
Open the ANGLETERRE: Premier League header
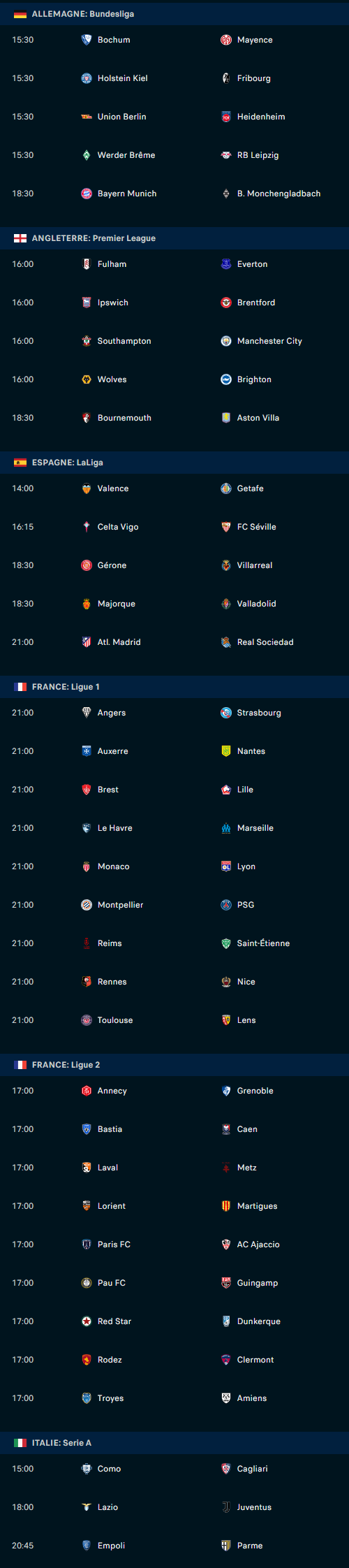(174, 238)
